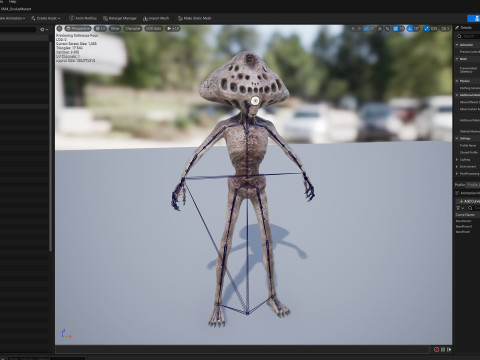
Task: Select the second curve in the list
Action: (x=464, y=226)
